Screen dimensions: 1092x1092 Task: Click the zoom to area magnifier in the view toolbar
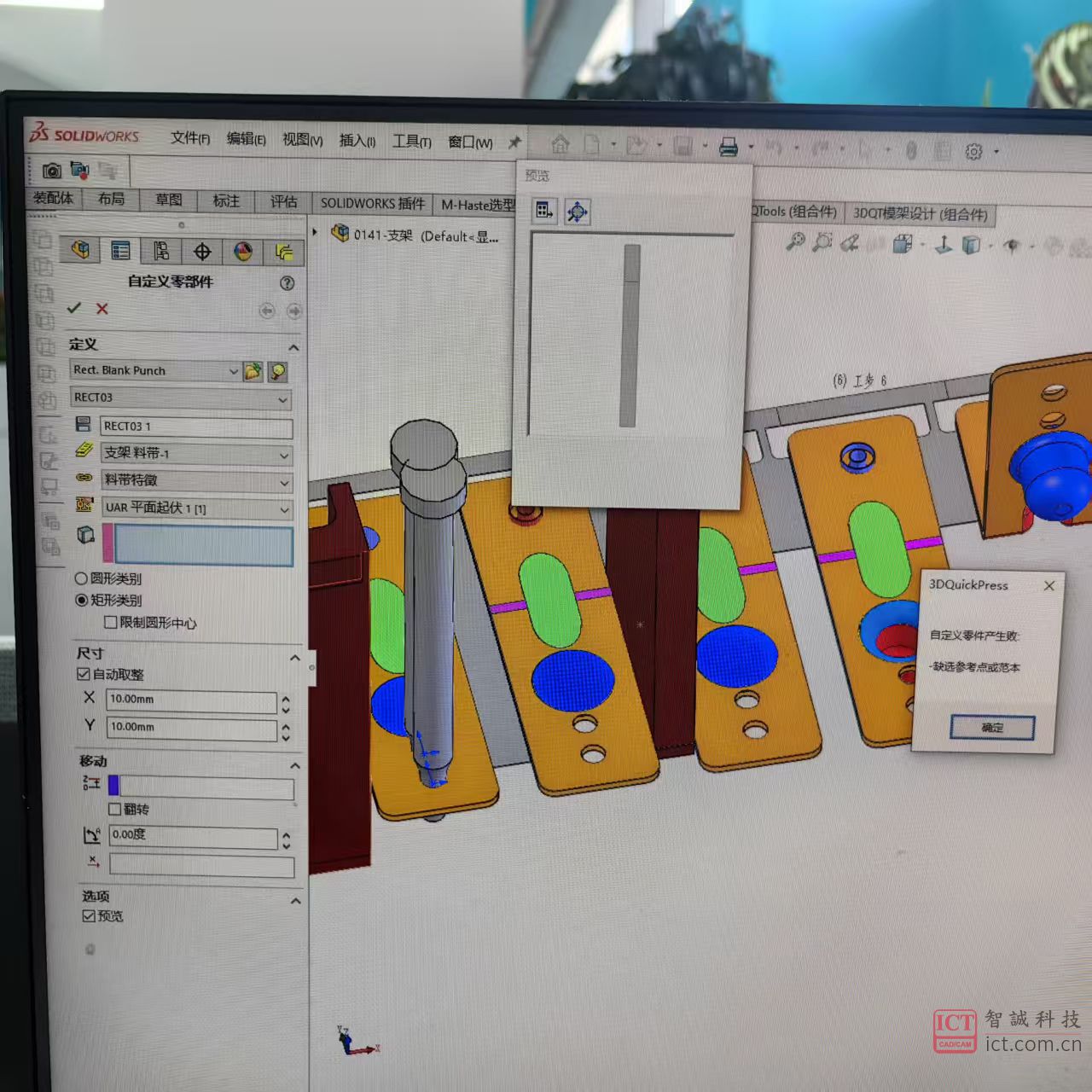822,243
